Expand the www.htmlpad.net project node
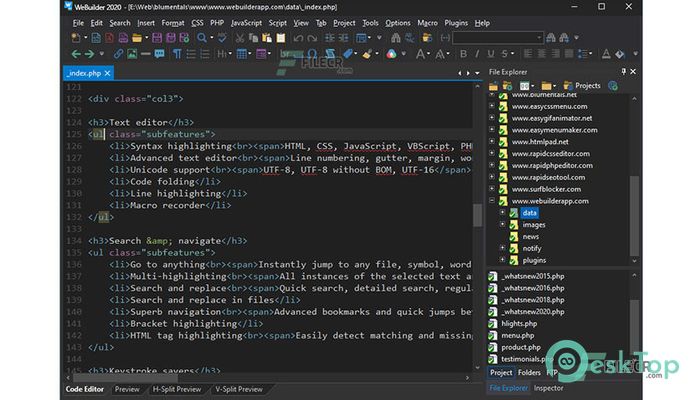The width and height of the screenshot is (700, 400). point(492,142)
